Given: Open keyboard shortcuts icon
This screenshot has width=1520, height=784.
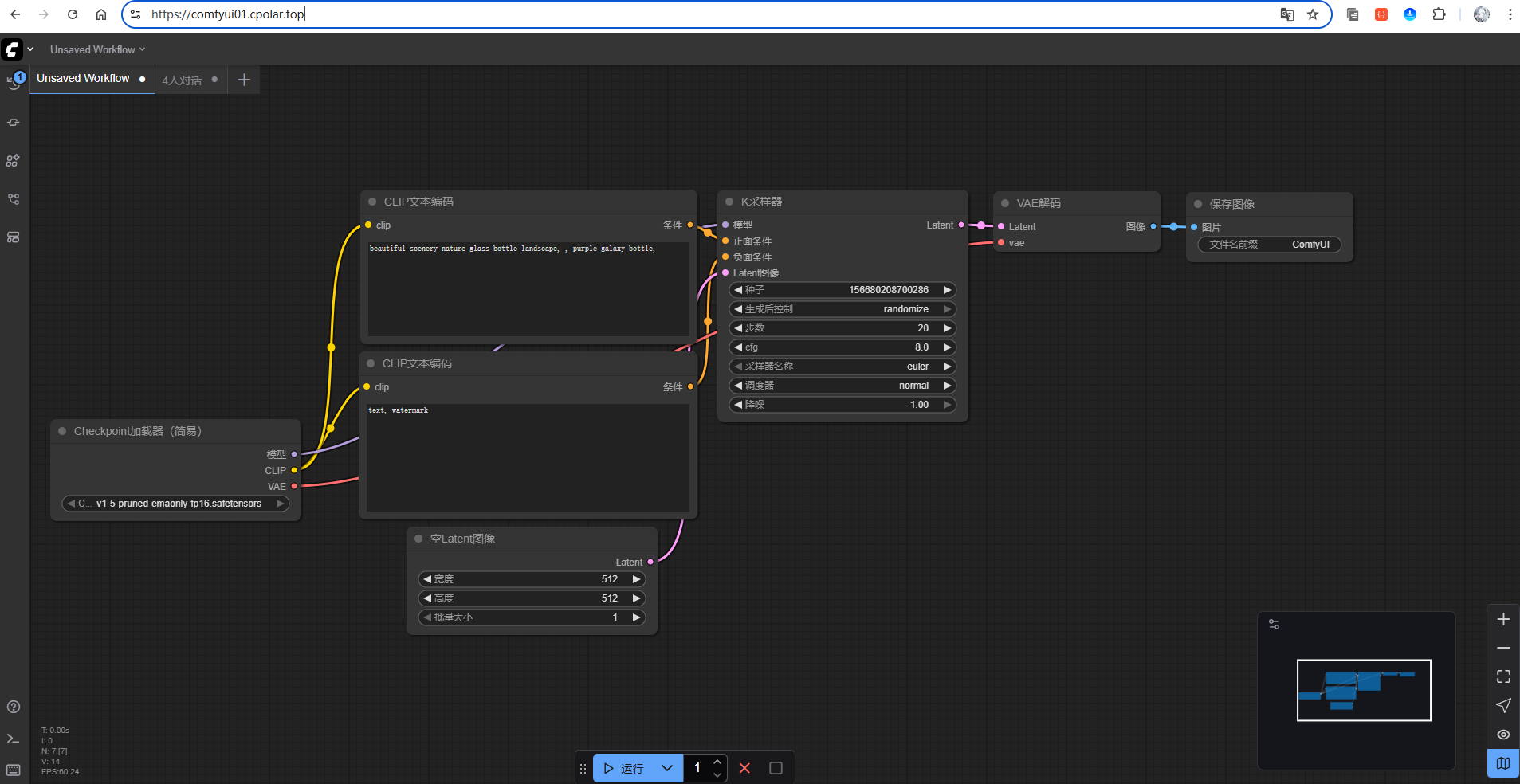Looking at the screenshot, I should point(14,769).
